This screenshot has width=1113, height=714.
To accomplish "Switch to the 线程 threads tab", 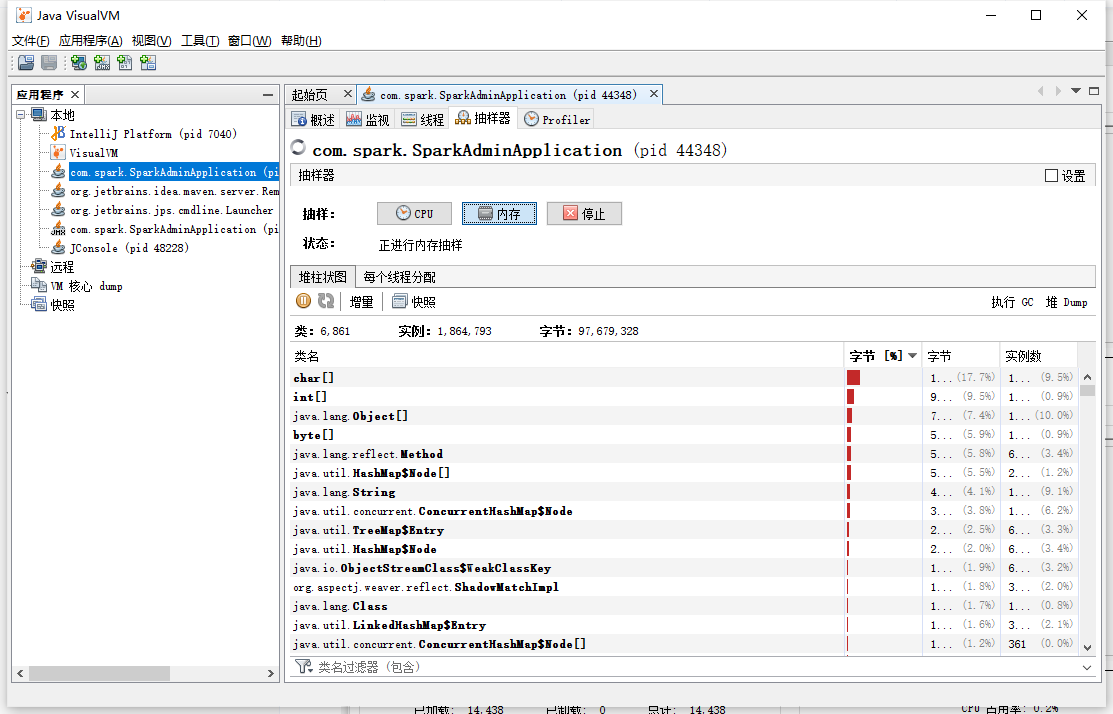I will pyautogui.click(x=422, y=119).
